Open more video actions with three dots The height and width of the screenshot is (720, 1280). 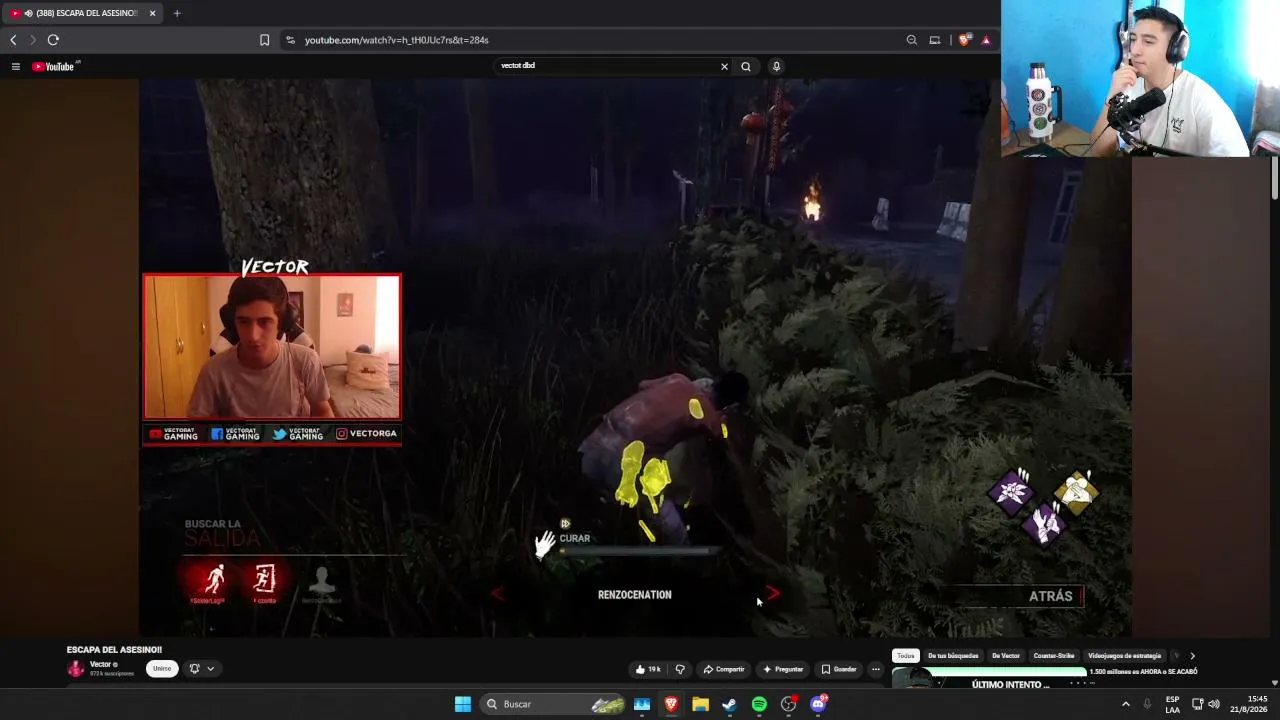(x=876, y=669)
